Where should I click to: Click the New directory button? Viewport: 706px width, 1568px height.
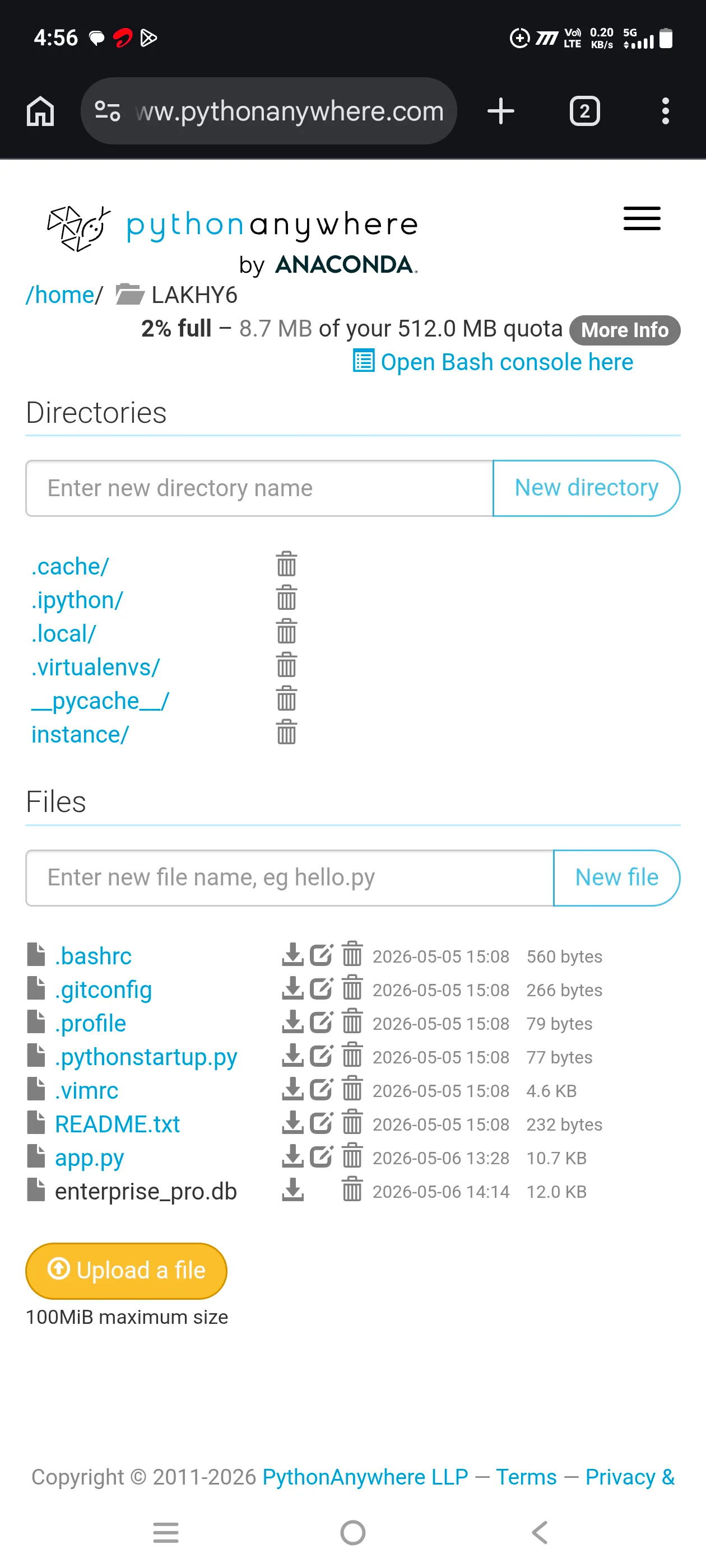586,488
